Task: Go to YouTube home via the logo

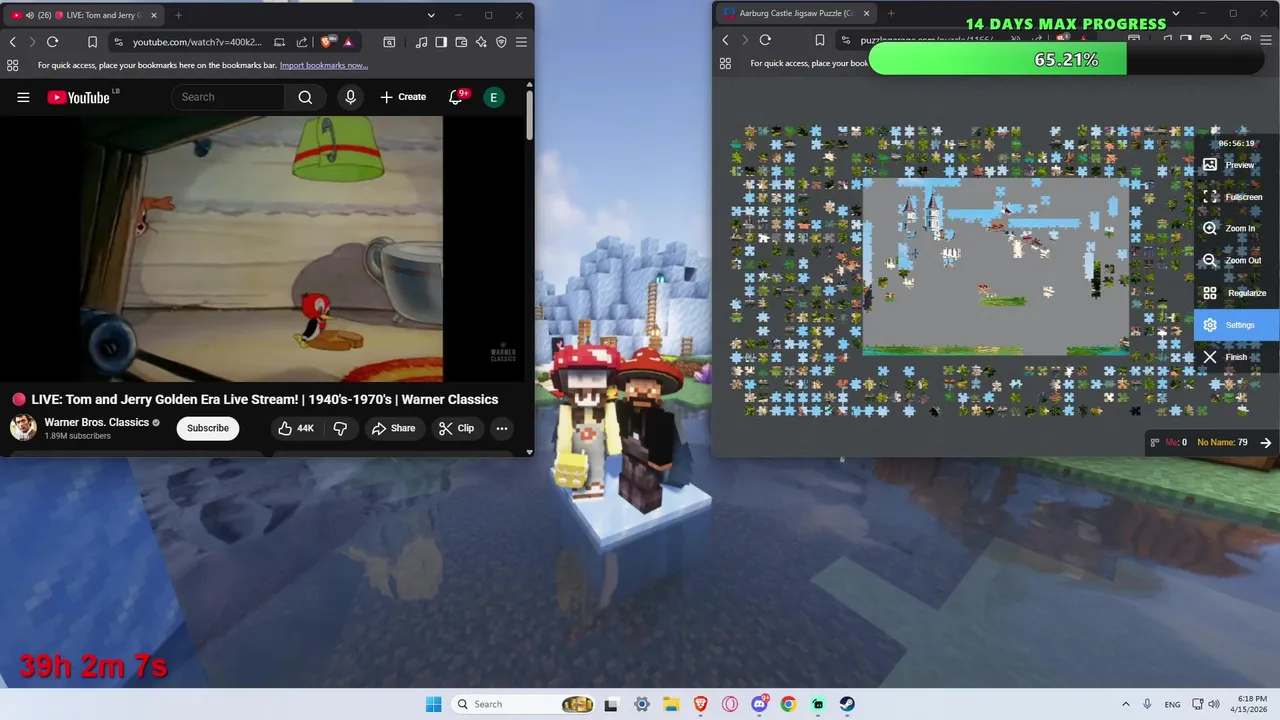Action: coord(78,97)
